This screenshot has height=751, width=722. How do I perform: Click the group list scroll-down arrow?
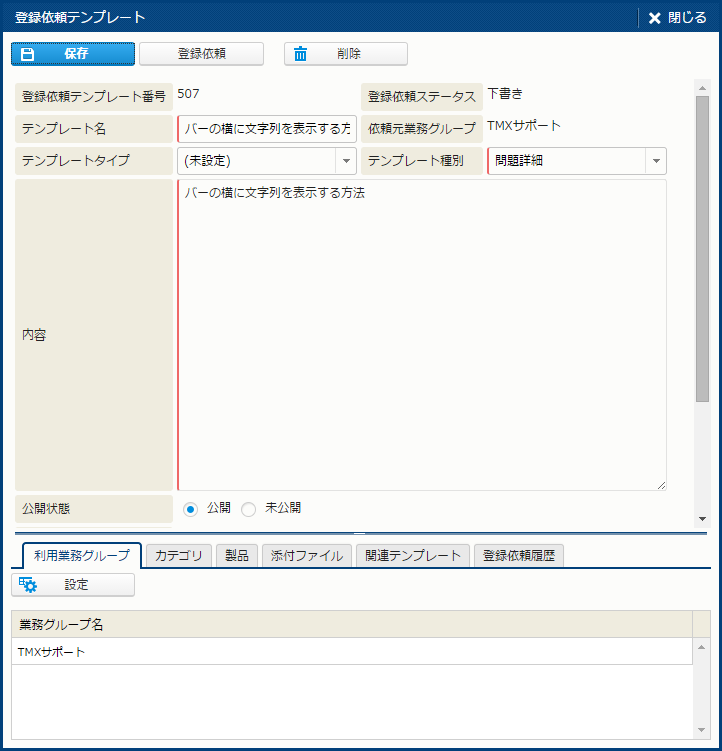[702, 731]
